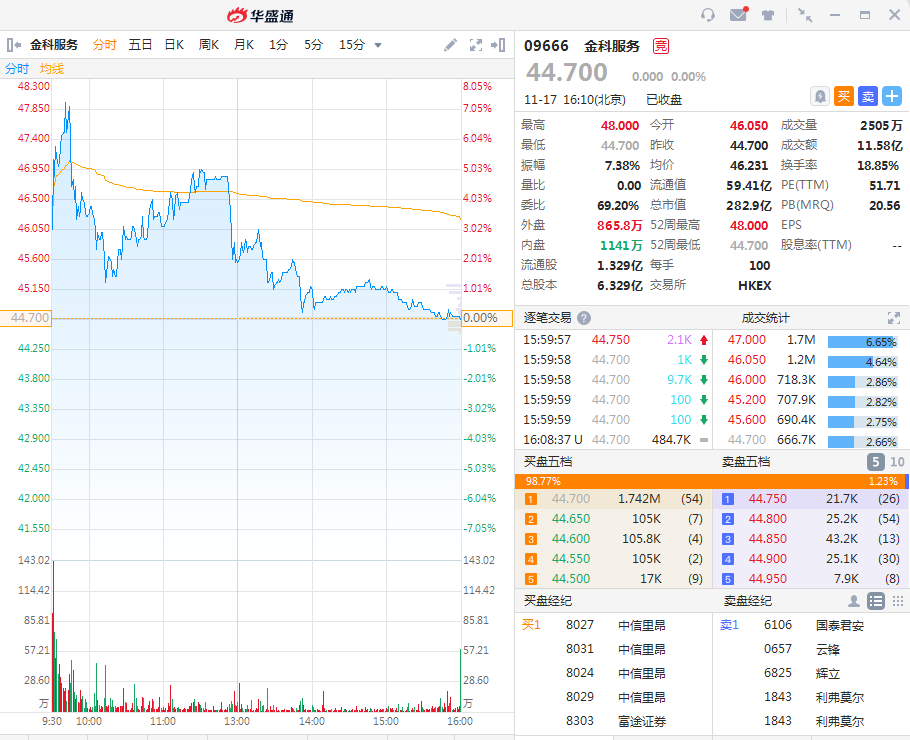The height and width of the screenshot is (740, 910).
Task: Click the 最高 48.000 value
Action: (x=619, y=125)
